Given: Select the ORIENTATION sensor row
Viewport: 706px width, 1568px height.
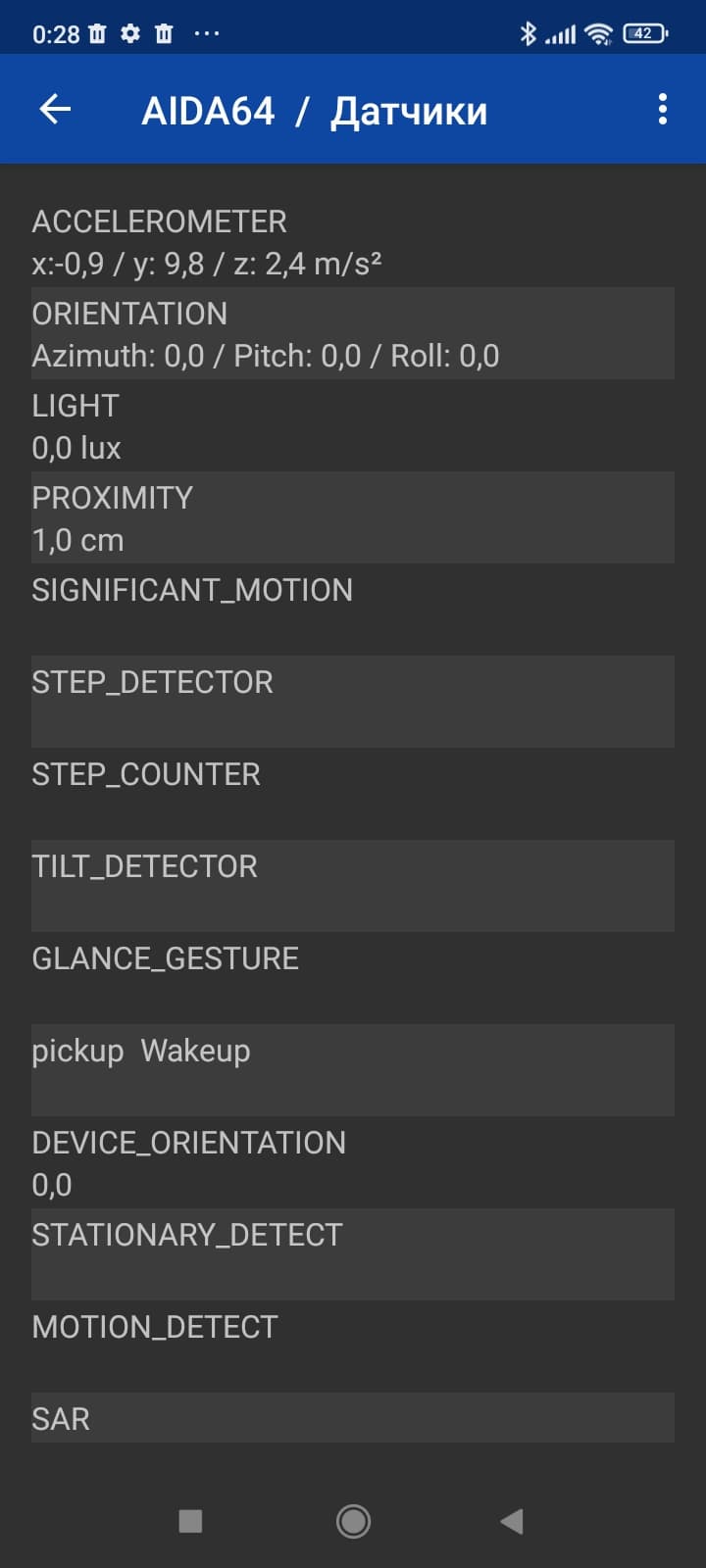Looking at the screenshot, I should point(352,334).
